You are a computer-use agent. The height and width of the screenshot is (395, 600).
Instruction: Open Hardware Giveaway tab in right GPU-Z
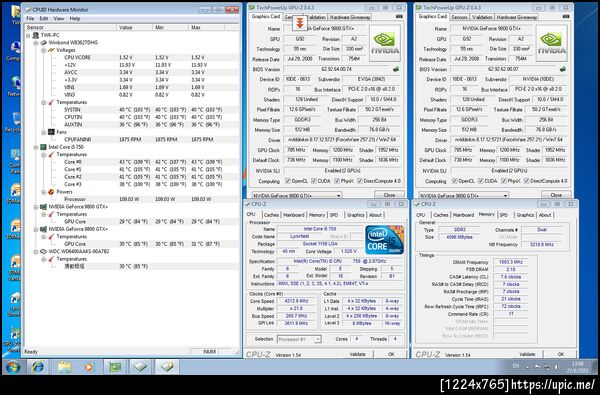tap(517, 17)
